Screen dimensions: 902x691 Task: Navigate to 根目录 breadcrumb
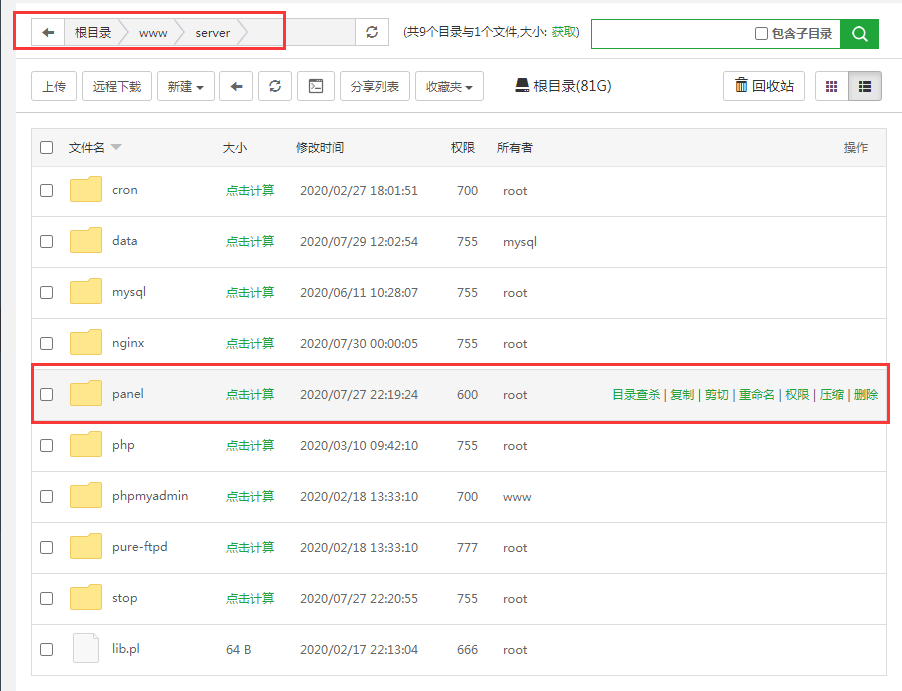[93, 33]
